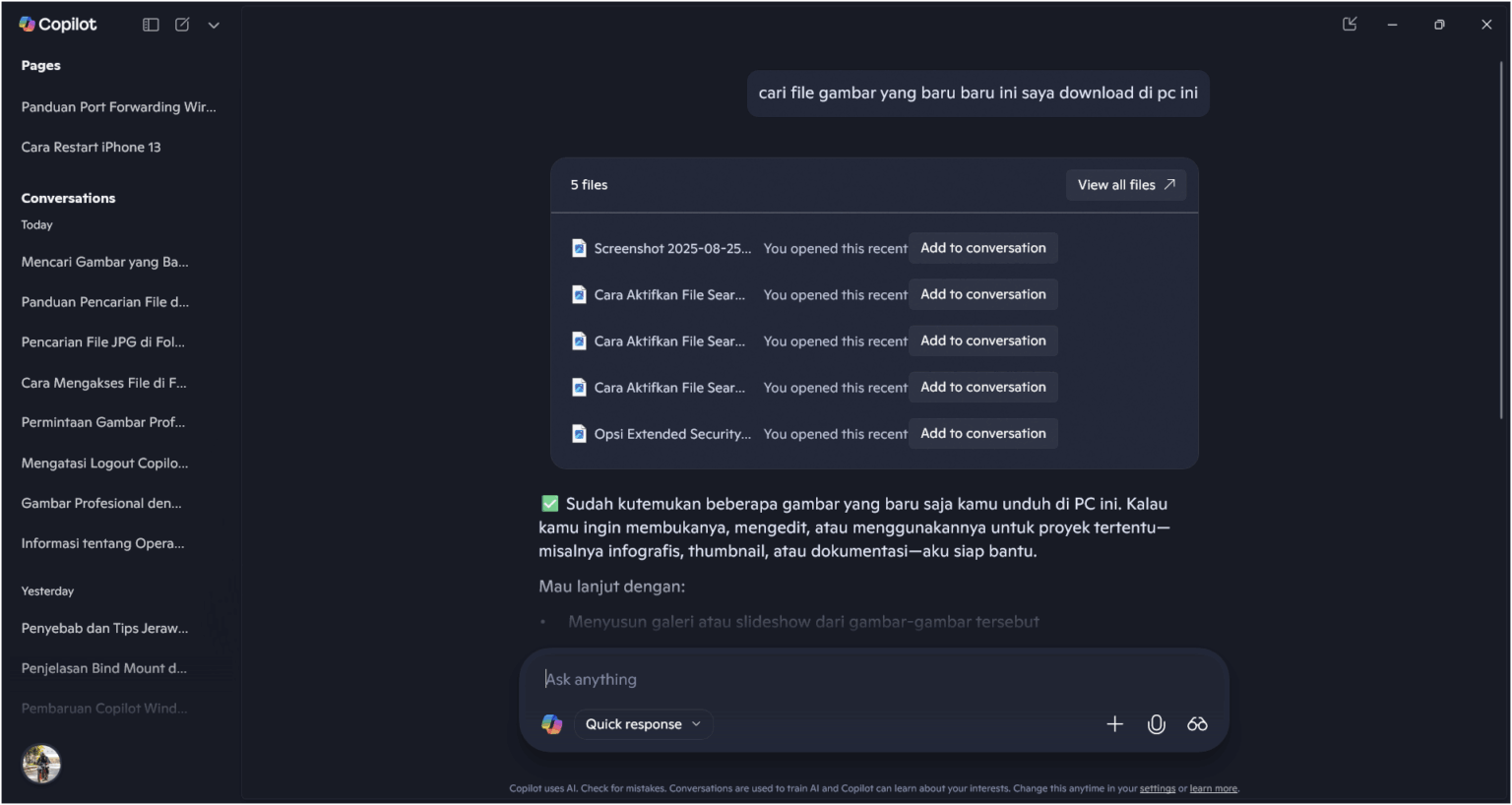This screenshot has width=1512, height=805.
Task: Click the plus attachment icon in input bar
Action: coord(1114,723)
